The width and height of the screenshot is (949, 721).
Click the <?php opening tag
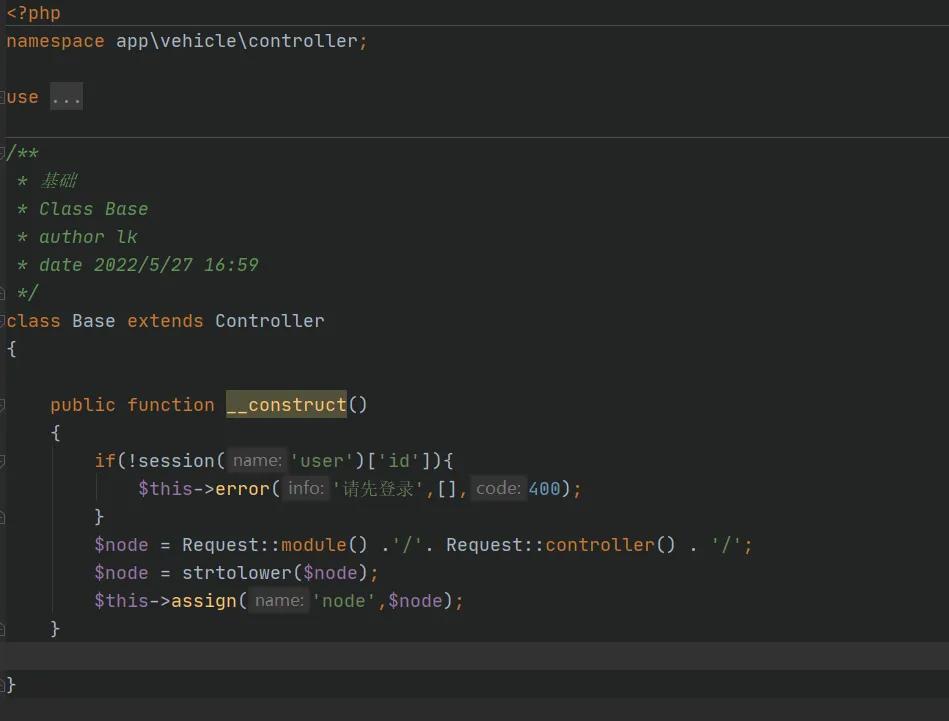click(33, 13)
